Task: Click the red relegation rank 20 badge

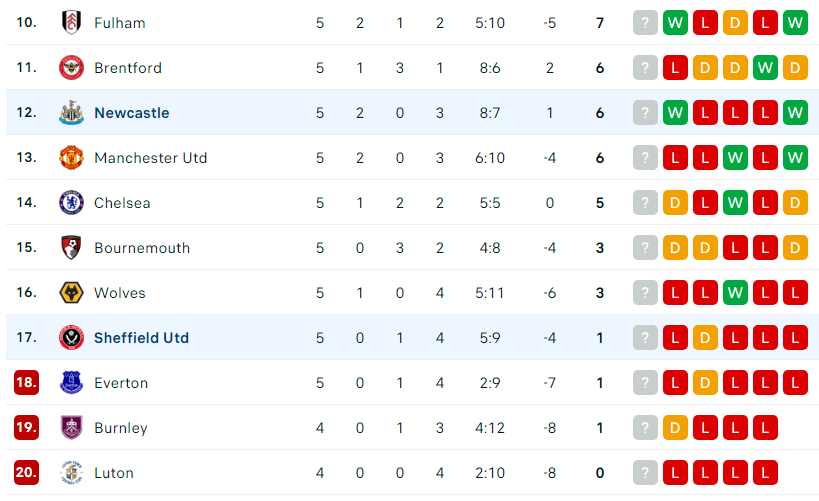Action: pyautogui.click(x=27, y=472)
